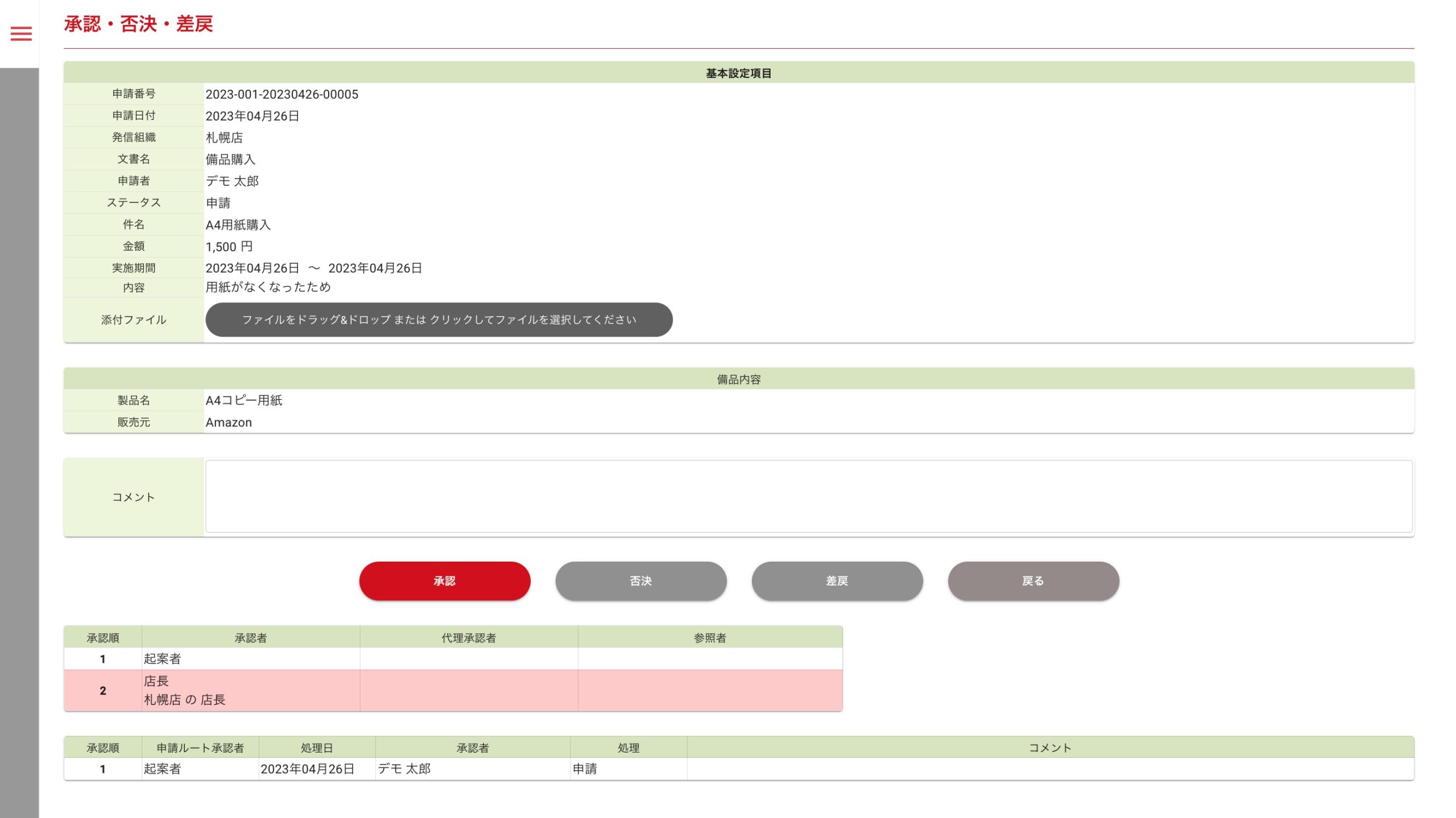Click the 処理日 column header

click(316, 748)
